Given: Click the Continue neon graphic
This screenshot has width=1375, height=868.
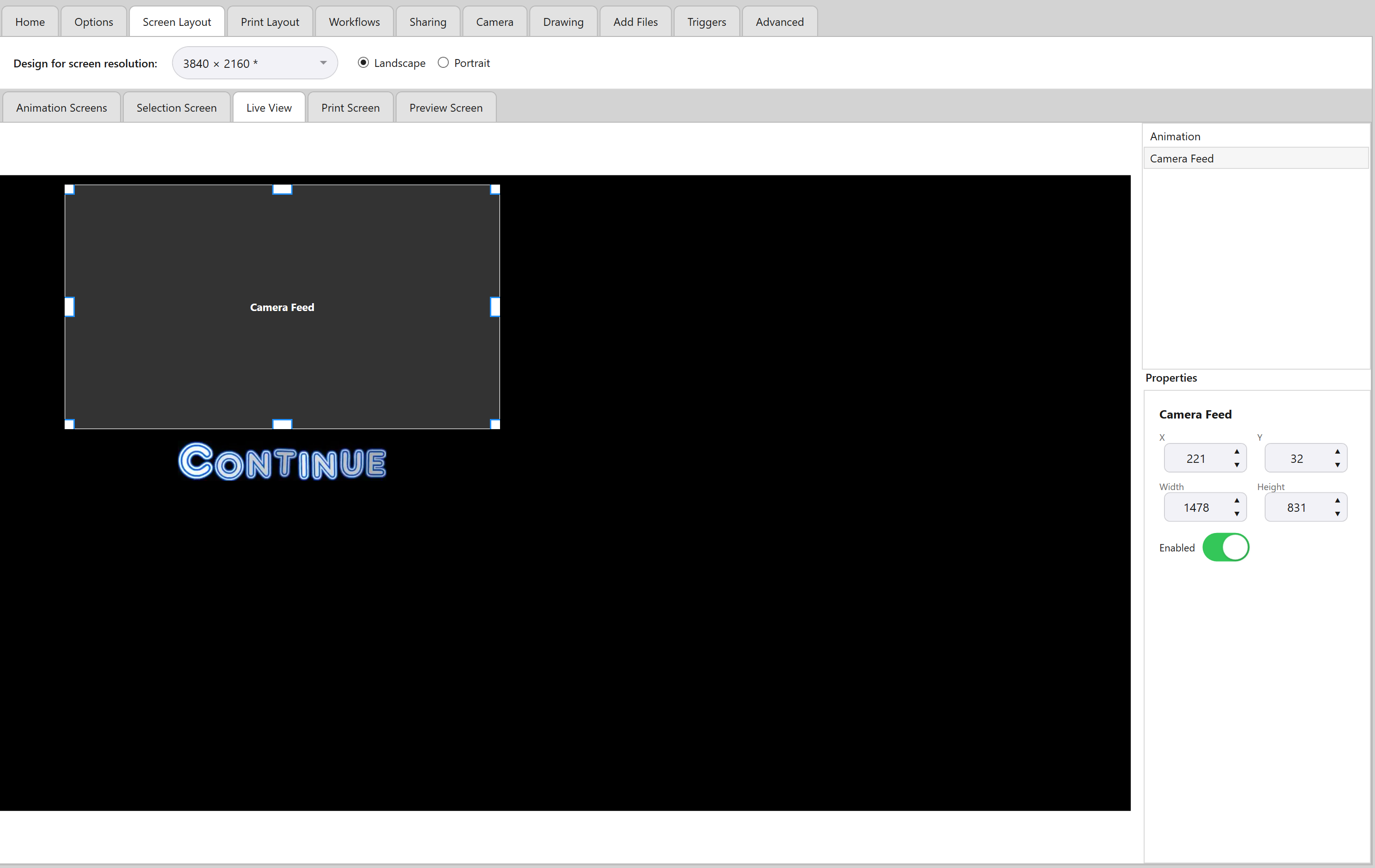Looking at the screenshot, I should pos(282,461).
